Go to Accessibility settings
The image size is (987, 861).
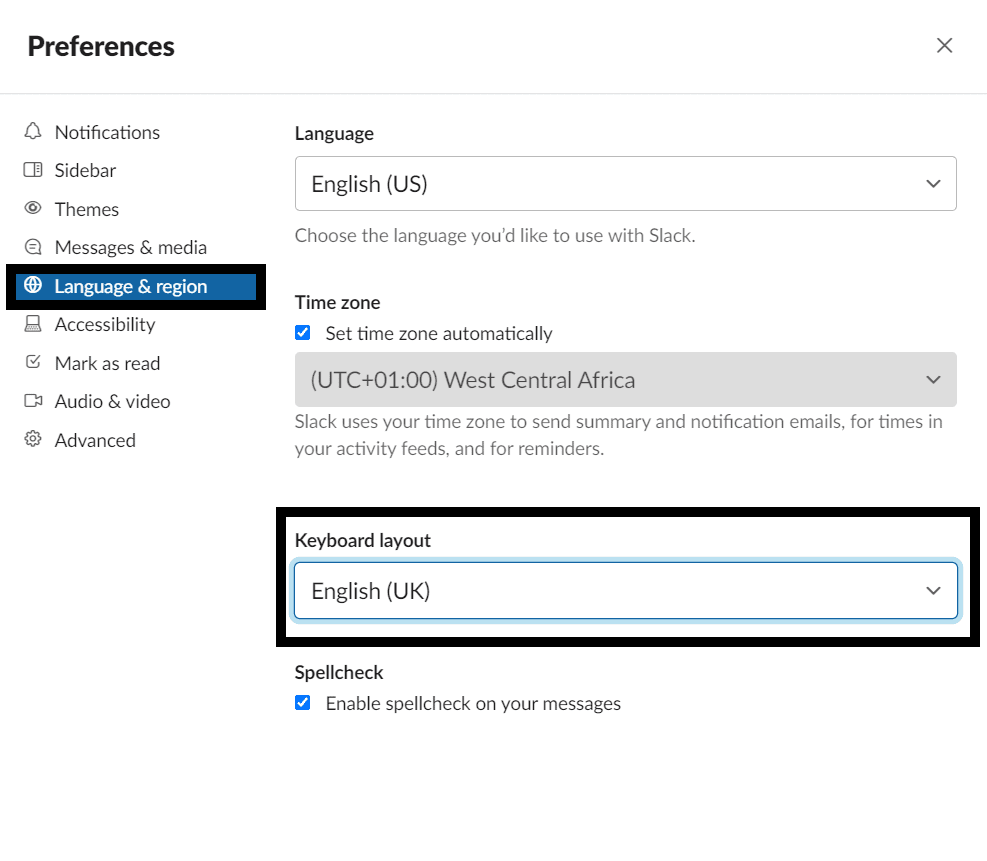click(x=104, y=324)
